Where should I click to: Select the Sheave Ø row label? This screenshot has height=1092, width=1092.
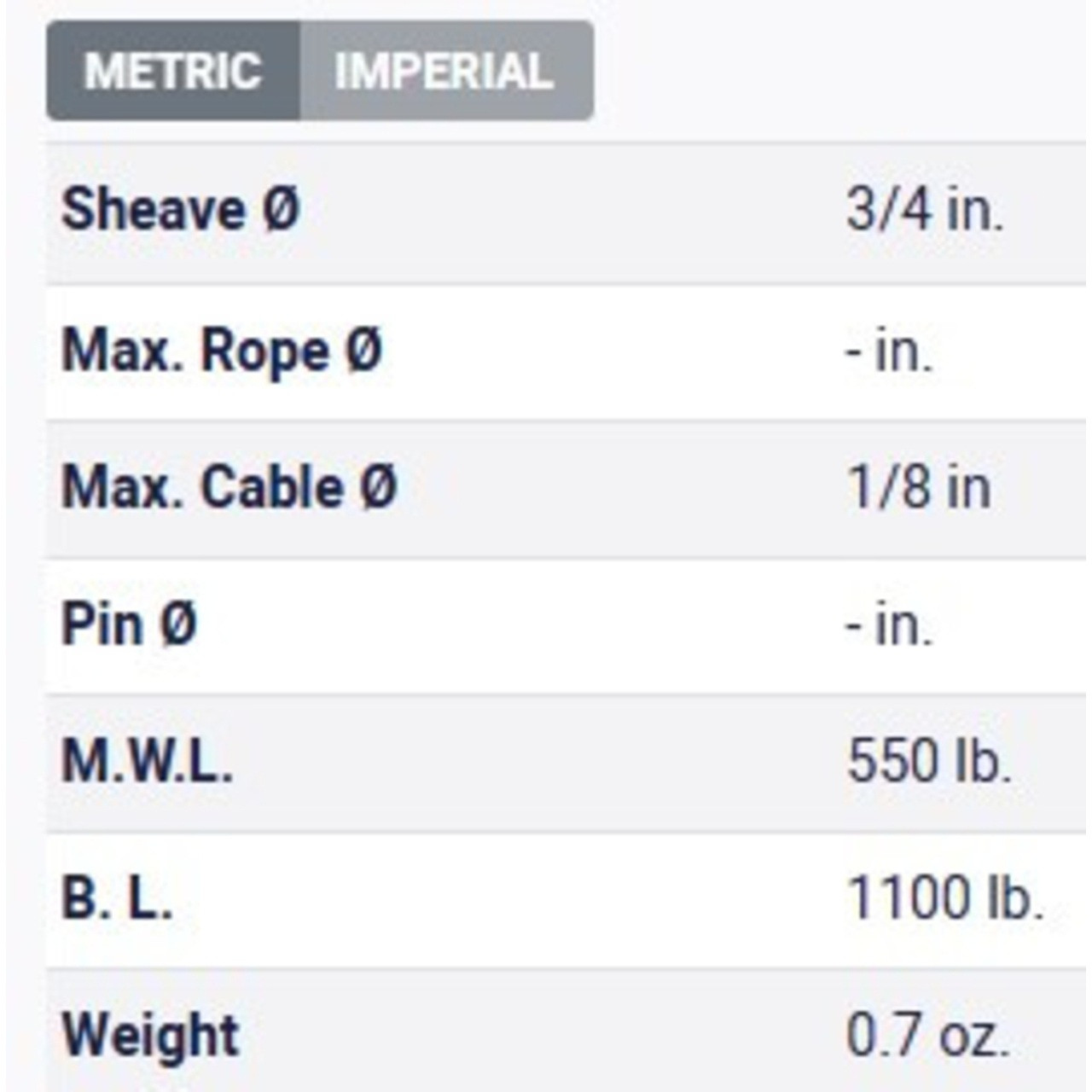coord(181,210)
